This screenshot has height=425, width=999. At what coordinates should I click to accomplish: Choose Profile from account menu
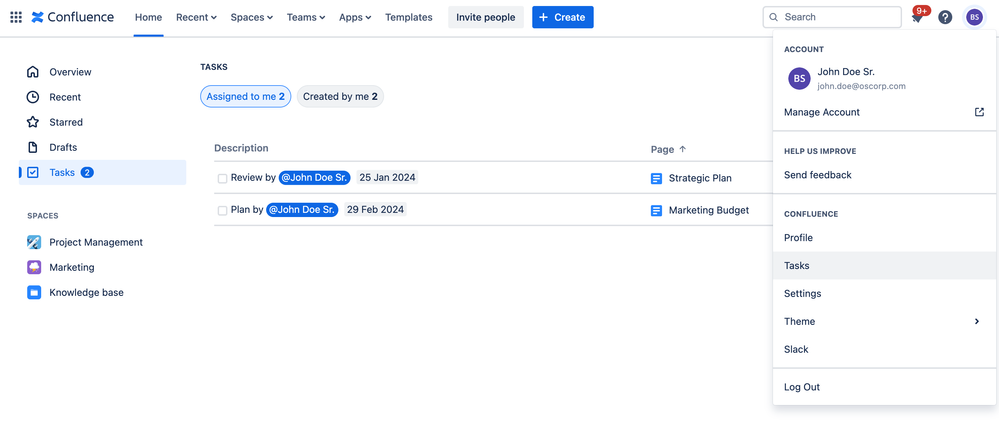885,238
